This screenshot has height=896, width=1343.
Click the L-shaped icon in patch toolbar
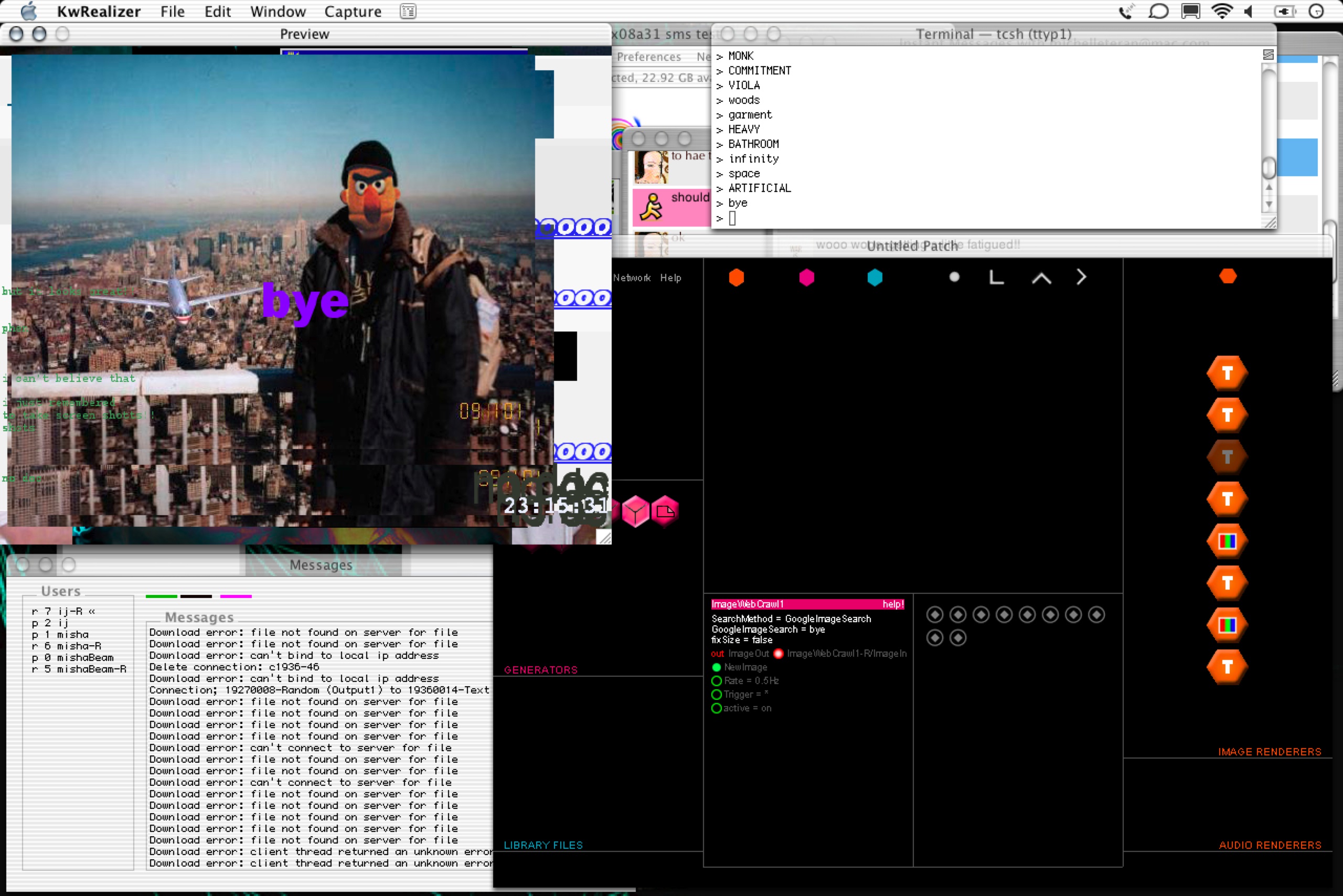pyautogui.click(x=996, y=277)
